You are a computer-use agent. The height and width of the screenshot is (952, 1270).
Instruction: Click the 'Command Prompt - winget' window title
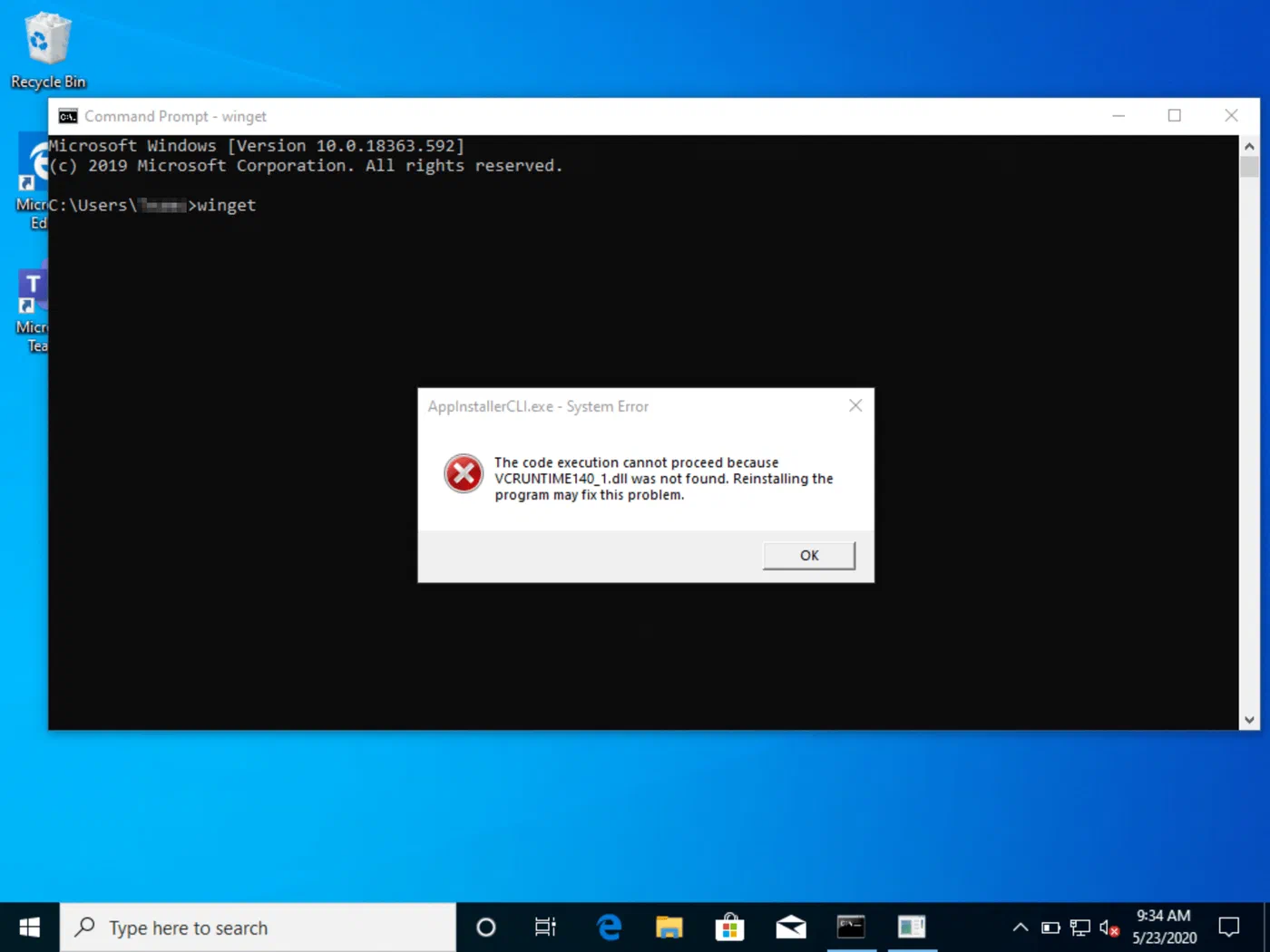click(175, 116)
